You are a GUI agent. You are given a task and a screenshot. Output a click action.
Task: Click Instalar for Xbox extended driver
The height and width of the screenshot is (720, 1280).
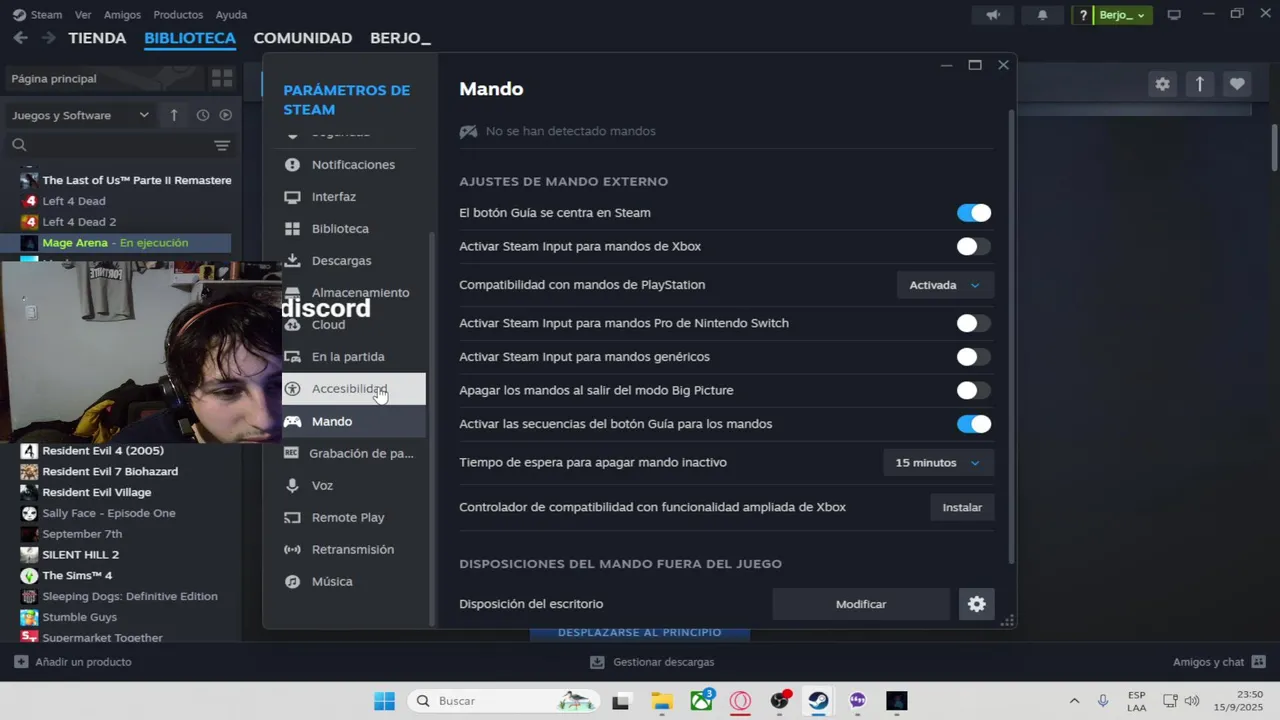[x=962, y=507]
